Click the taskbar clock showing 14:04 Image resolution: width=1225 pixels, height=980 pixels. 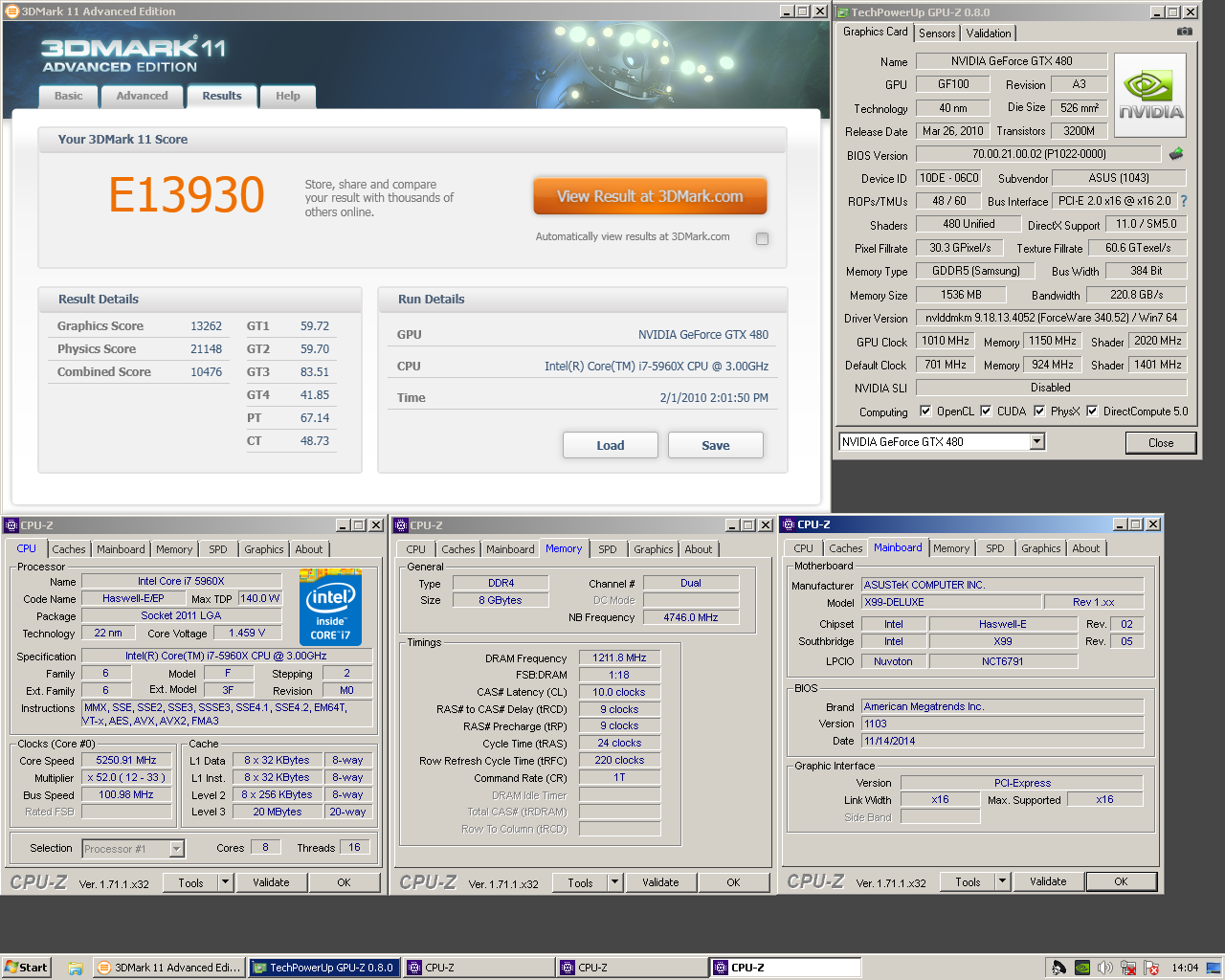click(x=1185, y=968)
